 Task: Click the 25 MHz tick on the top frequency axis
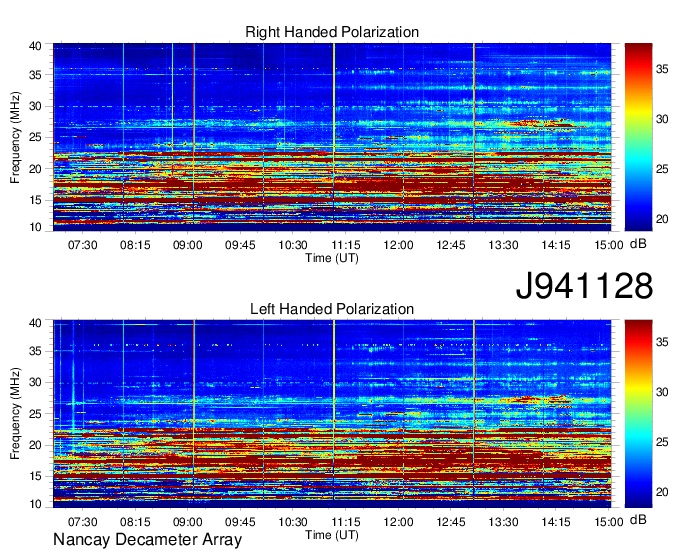coord(35,137)
